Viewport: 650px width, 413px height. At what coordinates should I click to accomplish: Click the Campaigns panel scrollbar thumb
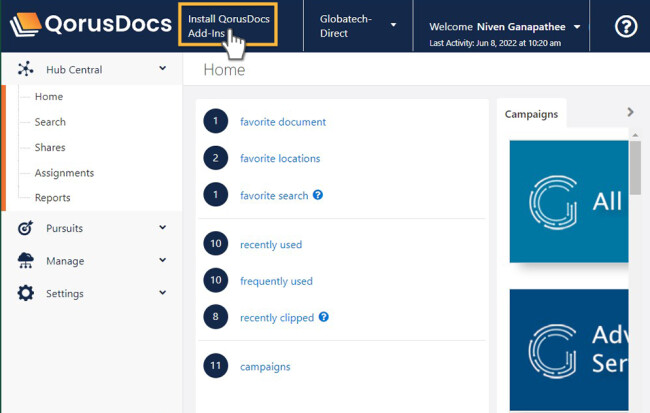tap(635, 167)
